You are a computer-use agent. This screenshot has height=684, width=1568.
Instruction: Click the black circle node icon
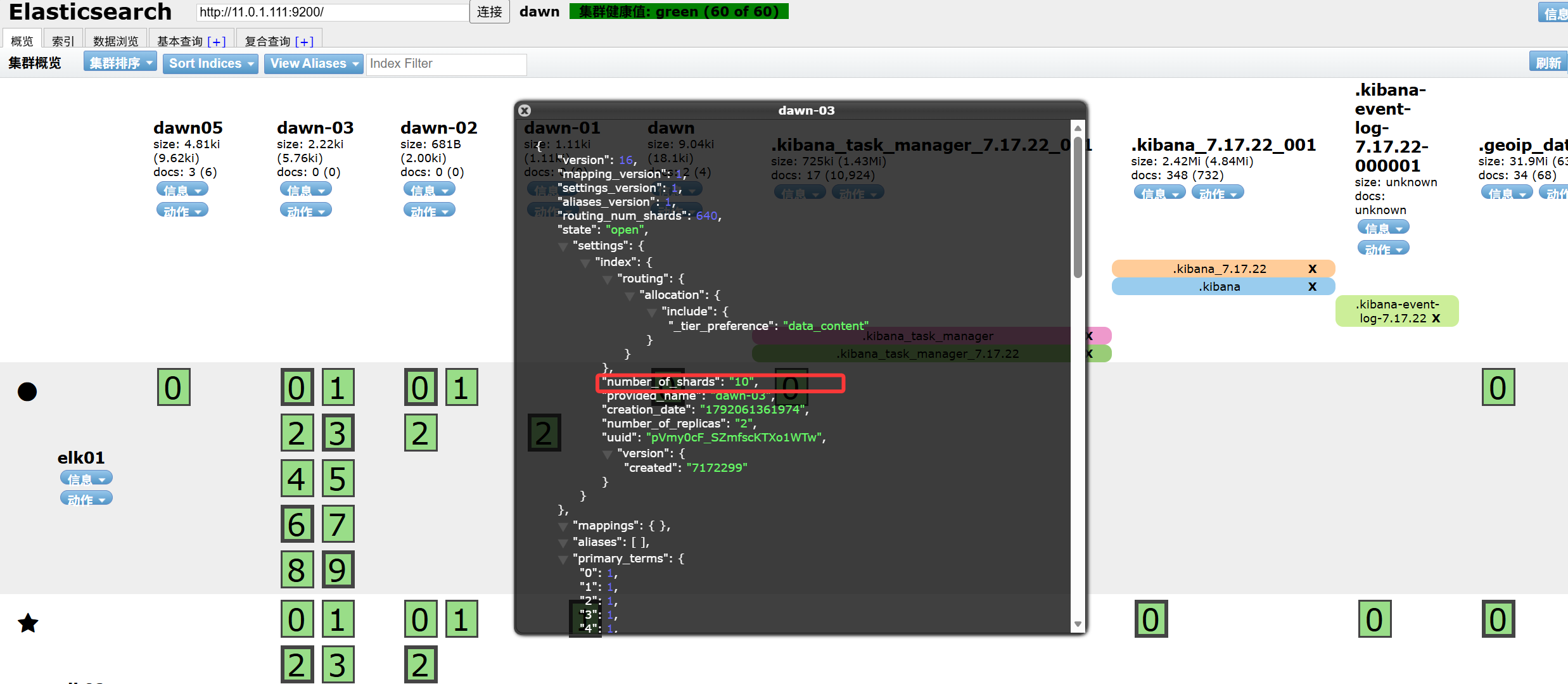27,391
